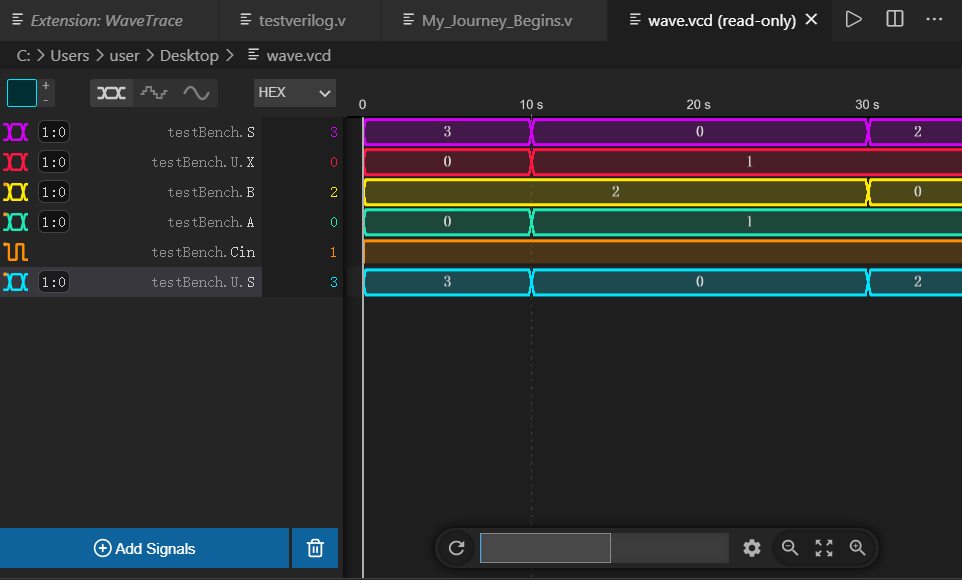Select the bus waveform display mode icon
Image resolution: width=962 pixels, height=580 pixels.
pos(111,93)
